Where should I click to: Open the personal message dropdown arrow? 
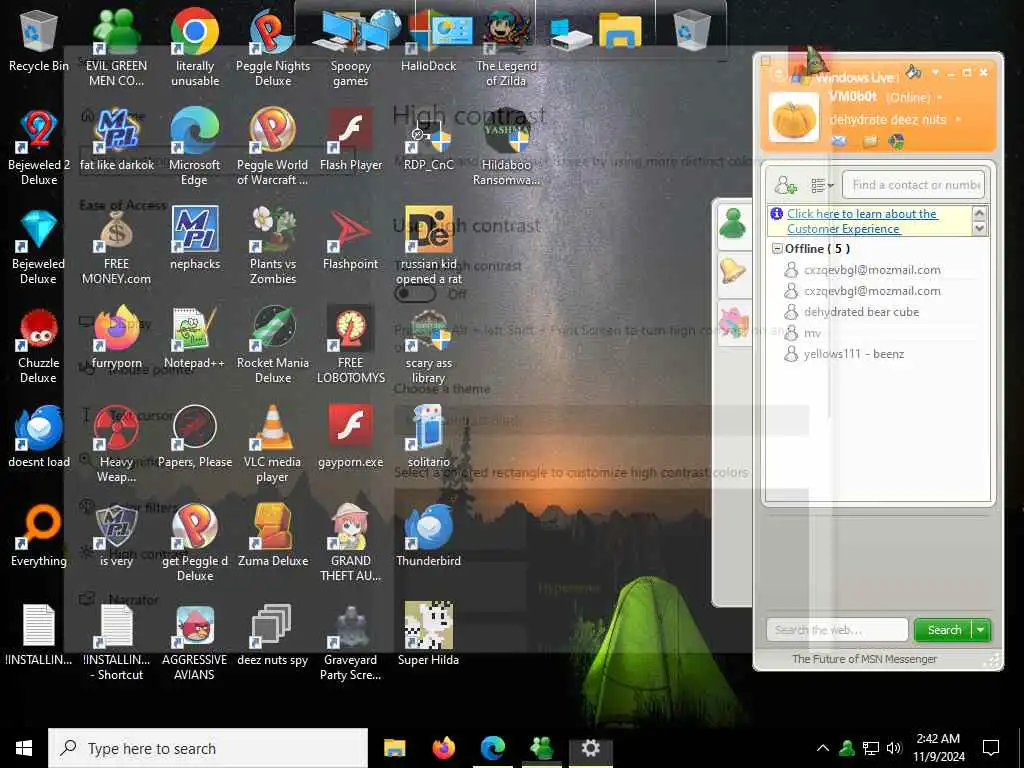point(958,120)
